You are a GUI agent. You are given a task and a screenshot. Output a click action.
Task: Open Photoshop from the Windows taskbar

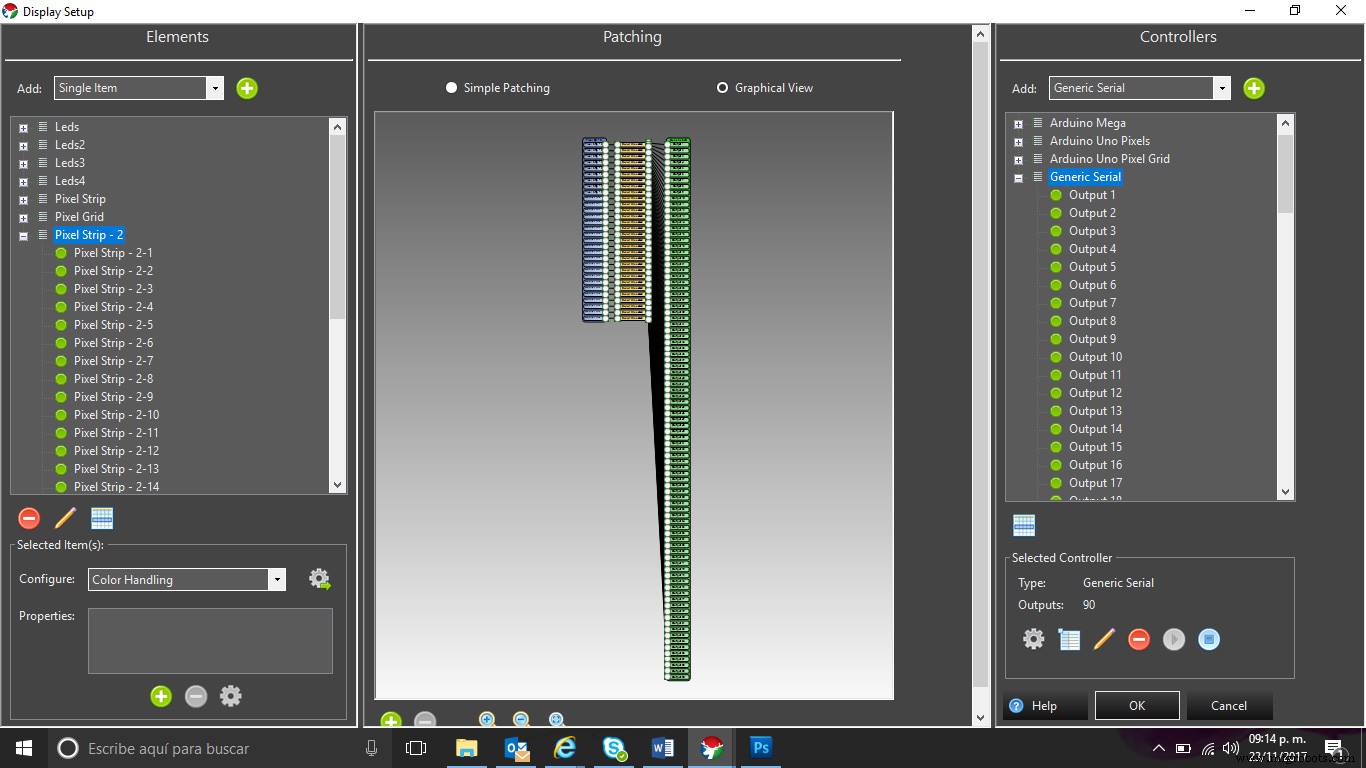[760, 748]
